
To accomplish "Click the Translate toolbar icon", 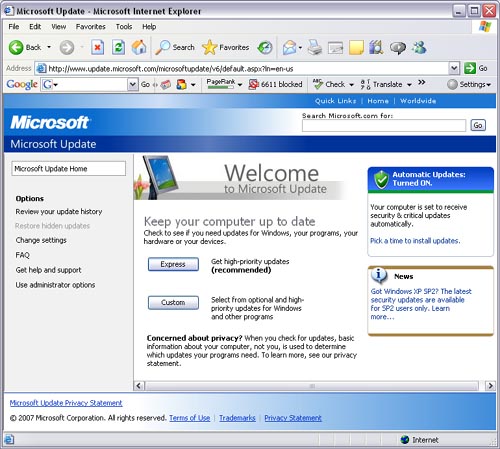I will point(365,84).
